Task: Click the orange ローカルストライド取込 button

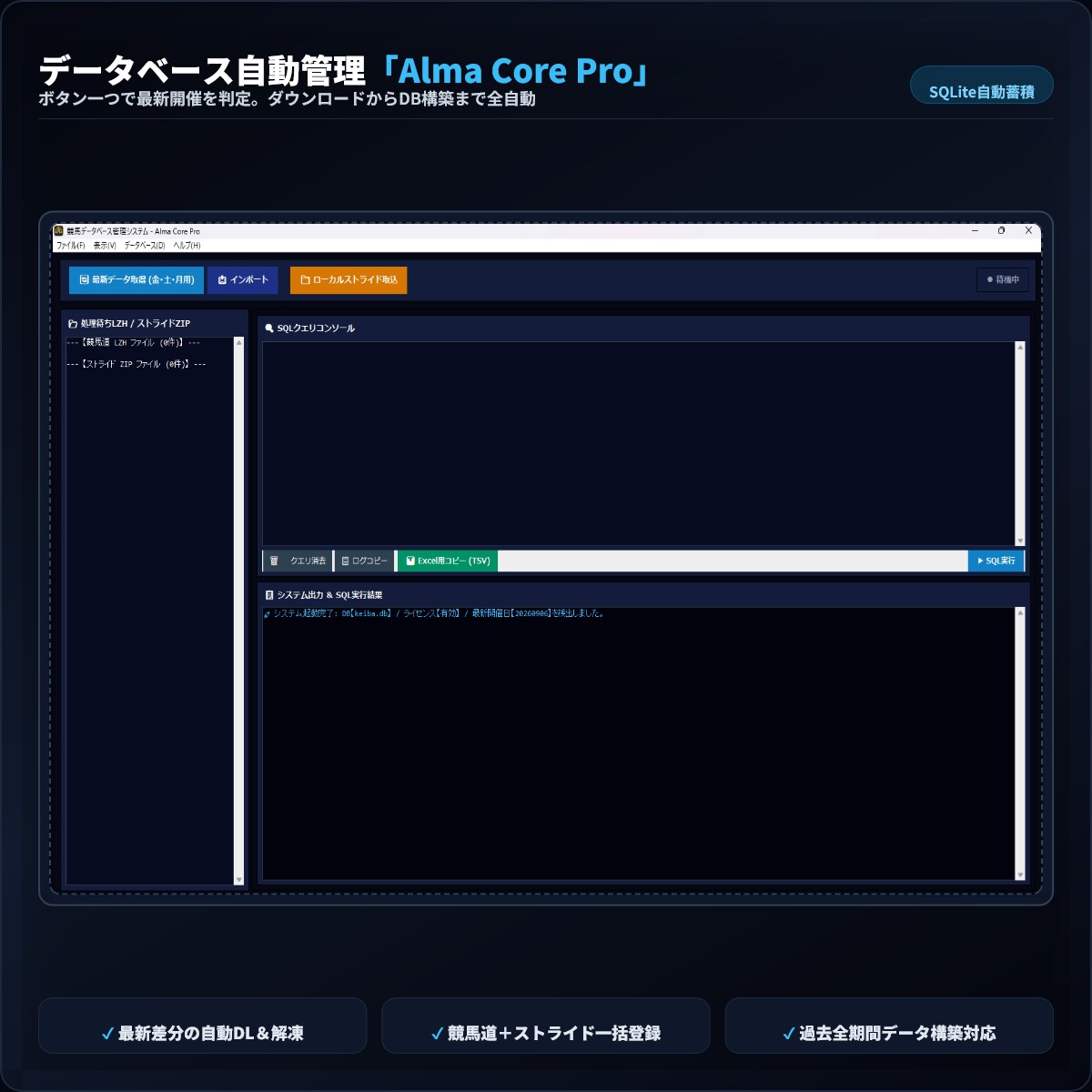Action: (349, 280)
